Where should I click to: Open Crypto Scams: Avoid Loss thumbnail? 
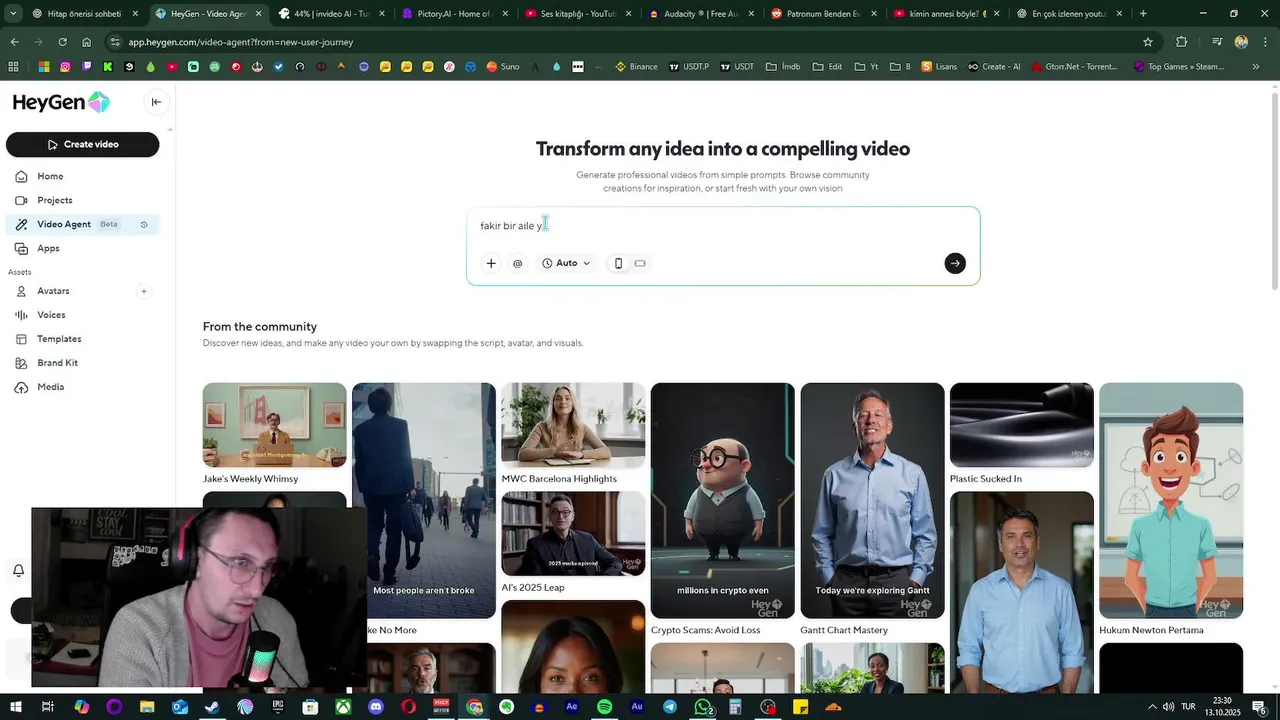(x=723, y=500)
